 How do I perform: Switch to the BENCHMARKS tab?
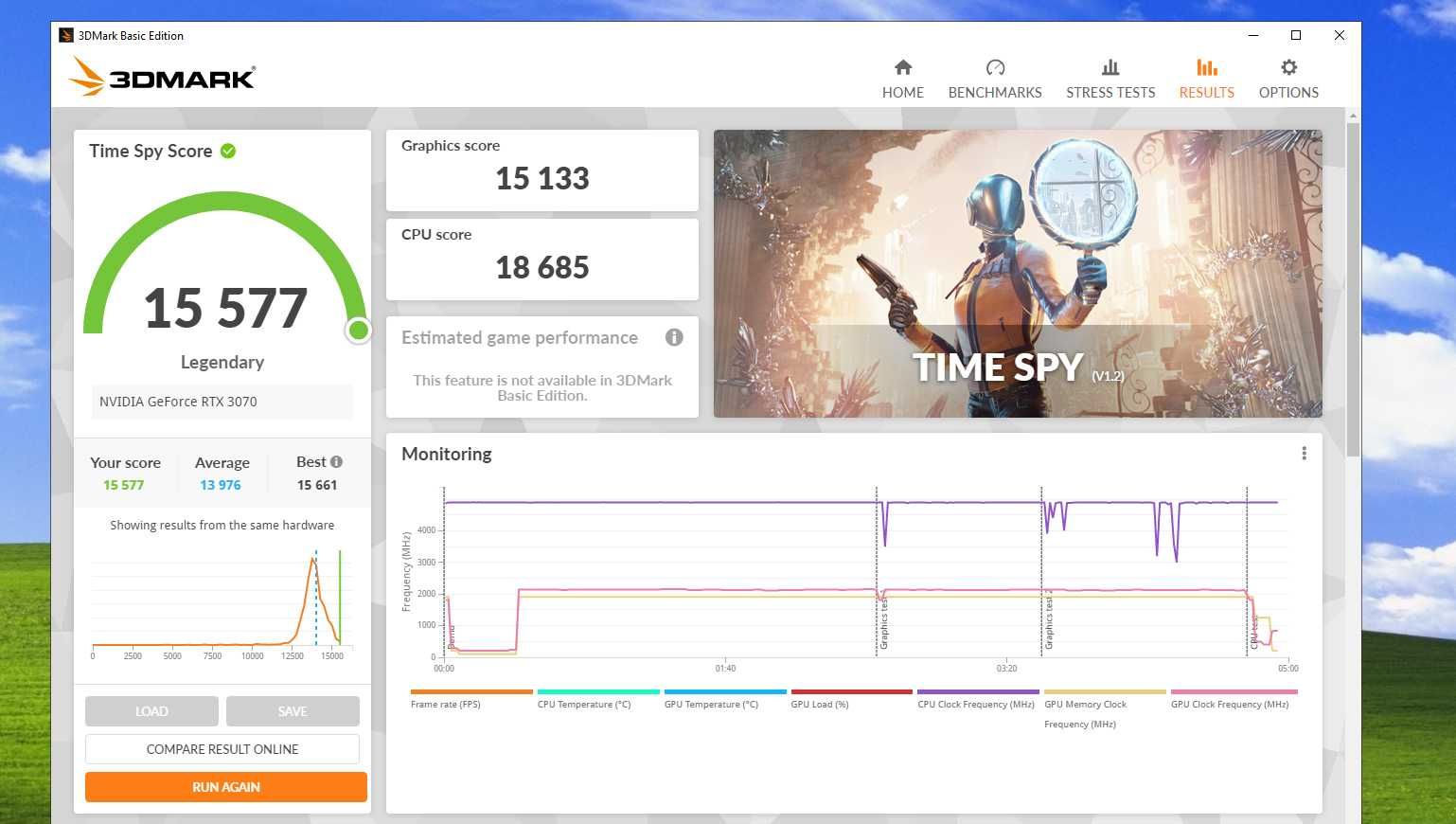point(995,80)
